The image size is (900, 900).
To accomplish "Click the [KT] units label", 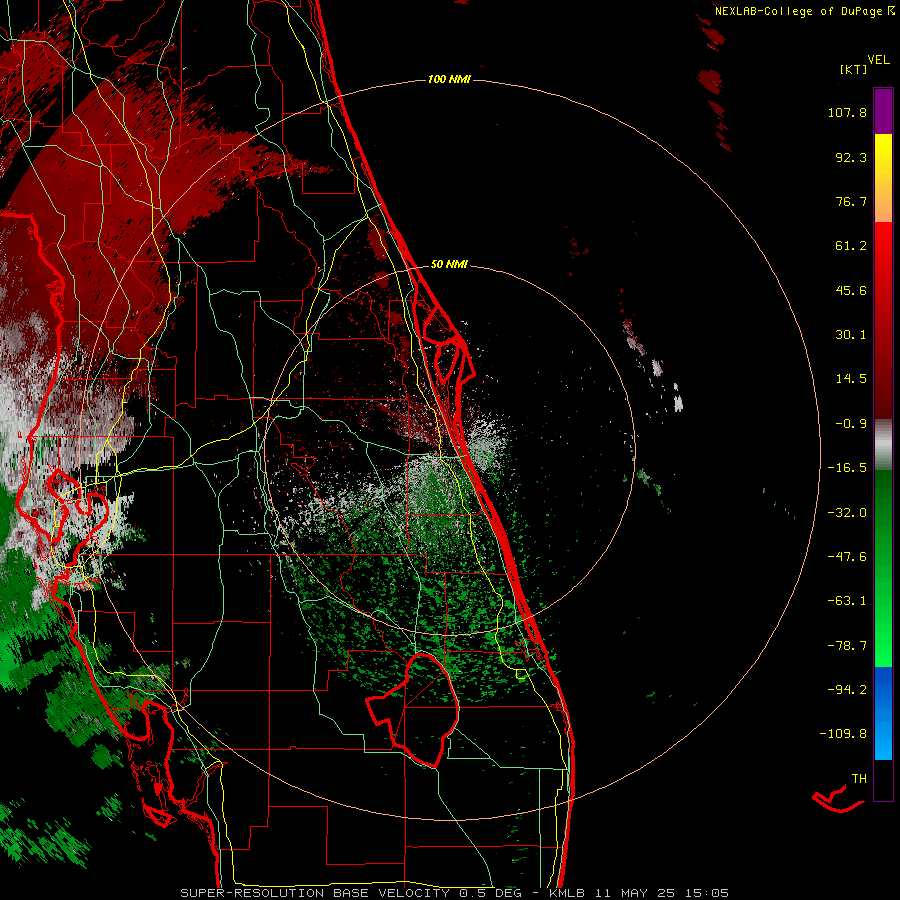I will 854,69.
